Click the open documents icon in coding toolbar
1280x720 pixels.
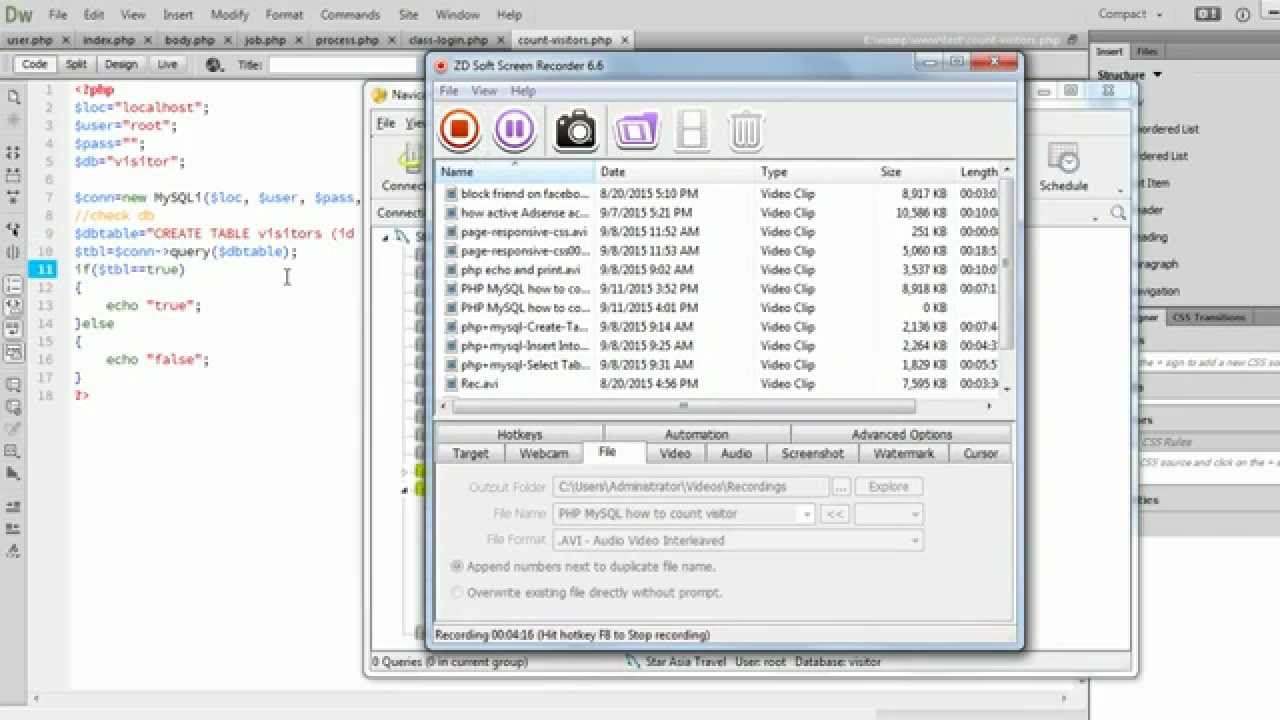14,97
